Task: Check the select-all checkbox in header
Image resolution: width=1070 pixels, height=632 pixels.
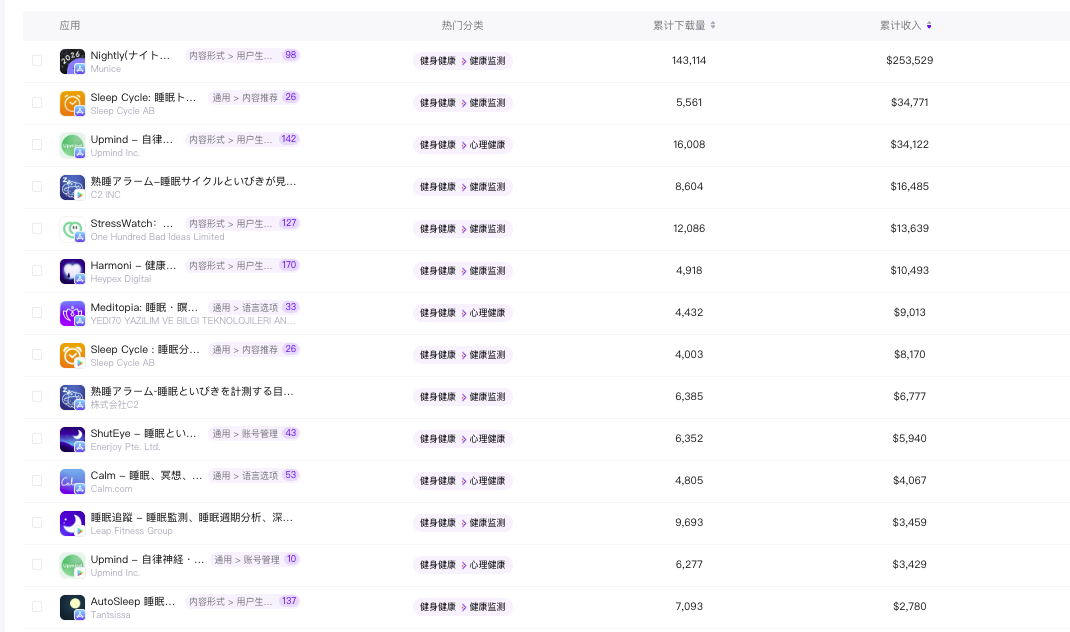Action: pyautogui.click(x=37, y=25)
